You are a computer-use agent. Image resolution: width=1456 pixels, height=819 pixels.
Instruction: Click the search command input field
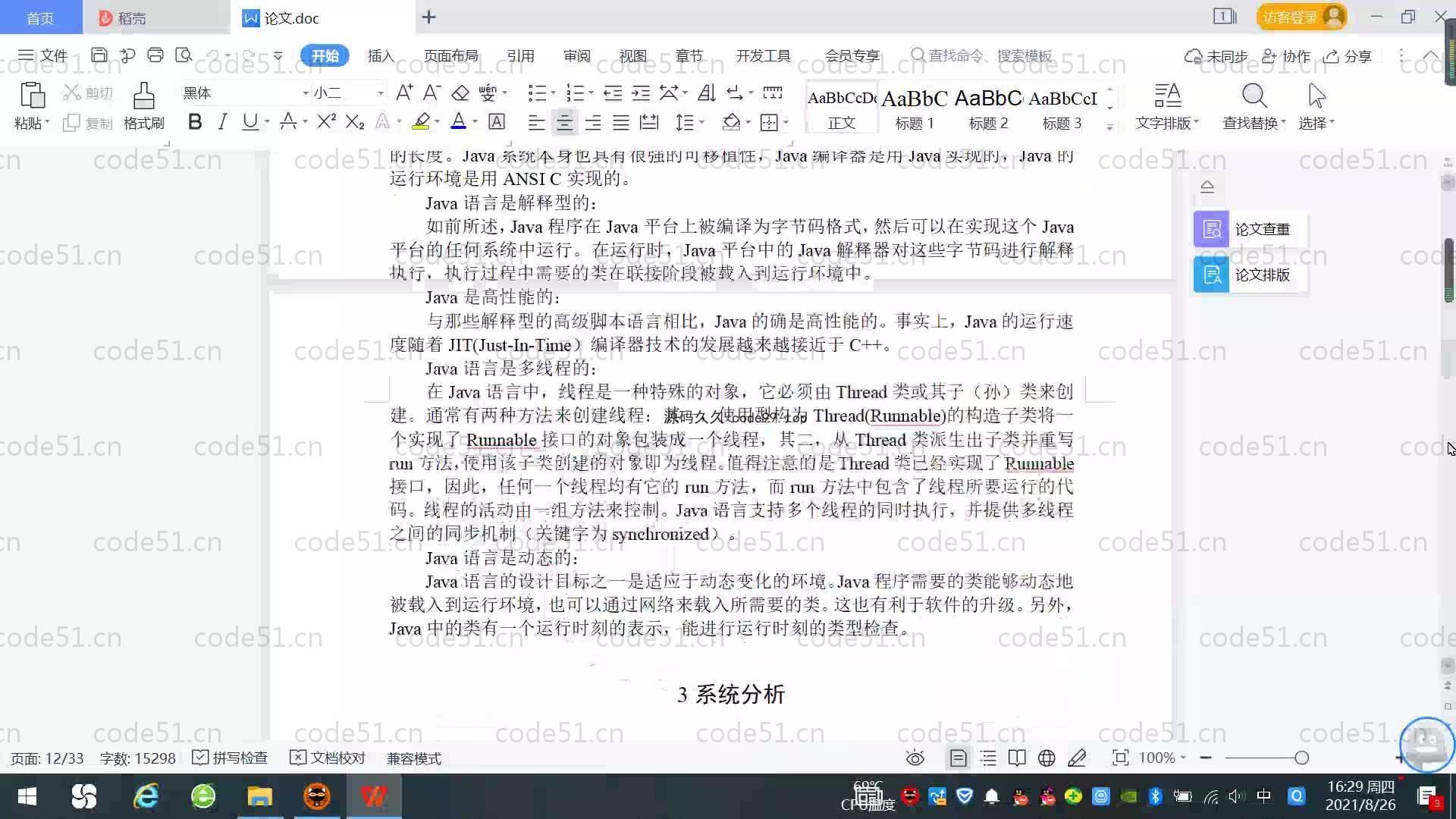click(982, 55)
